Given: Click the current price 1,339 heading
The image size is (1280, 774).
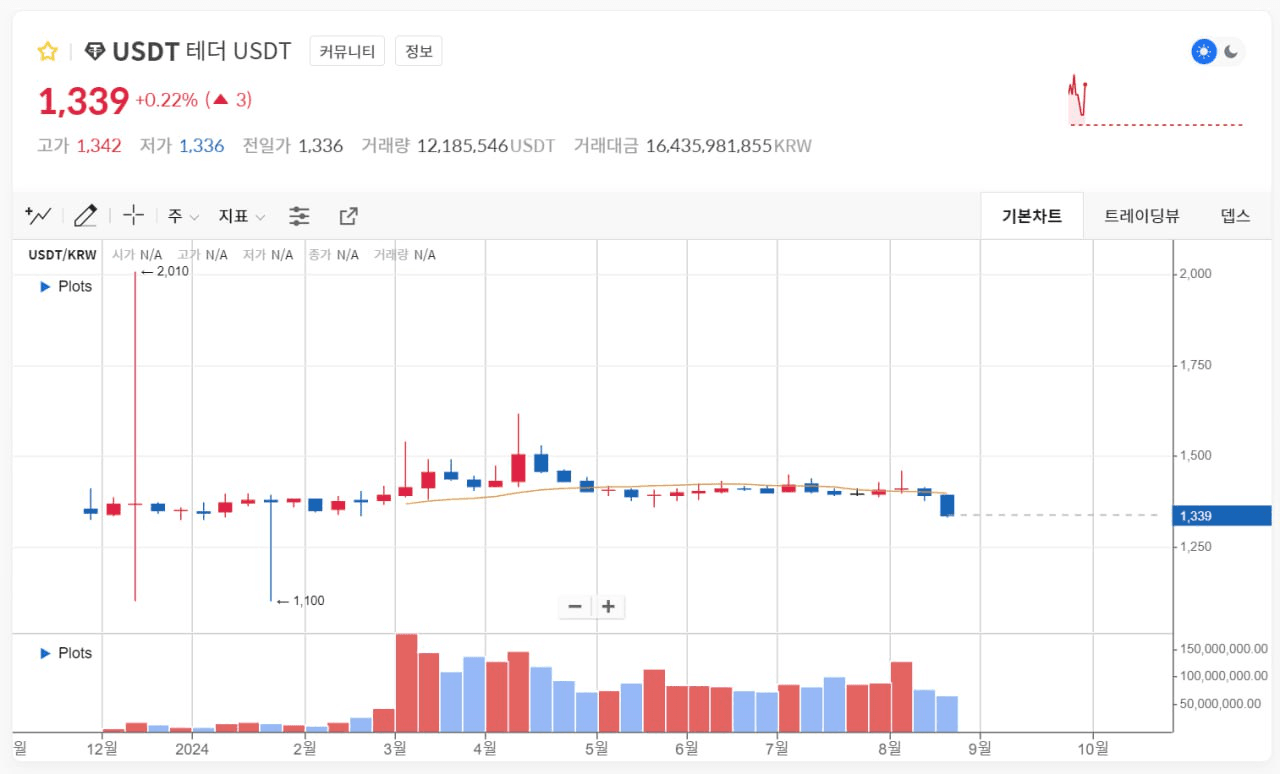Looking at the screenshot, I should [84, 101].
